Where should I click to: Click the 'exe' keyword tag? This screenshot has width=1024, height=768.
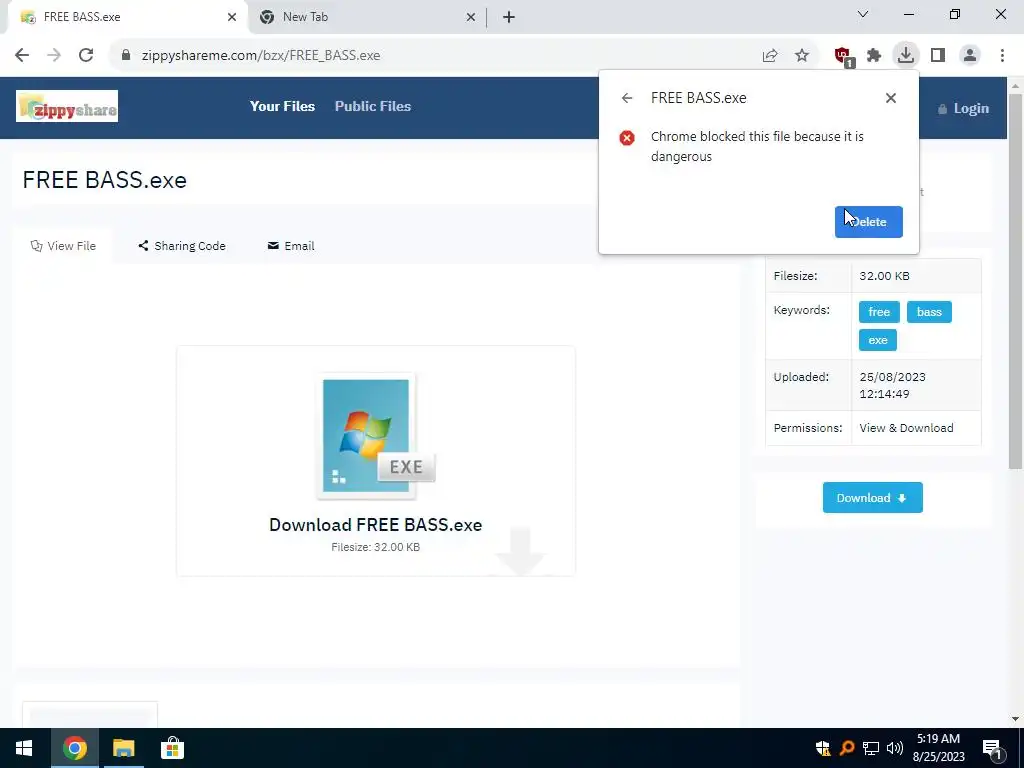[878, 340]
